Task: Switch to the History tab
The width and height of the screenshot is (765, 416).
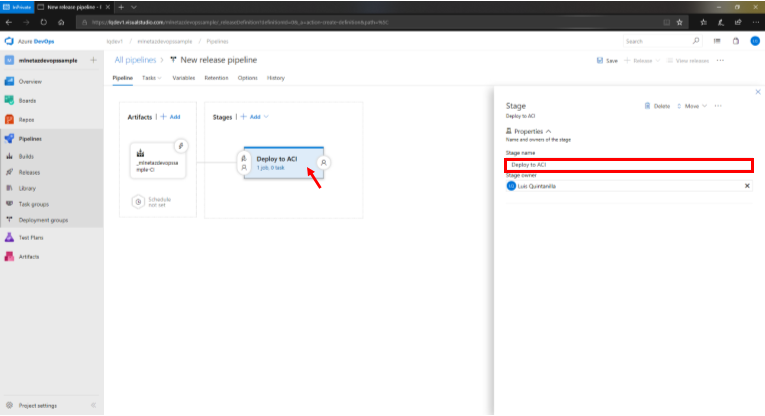Action: pyautogui.click(x=275, y=77)
